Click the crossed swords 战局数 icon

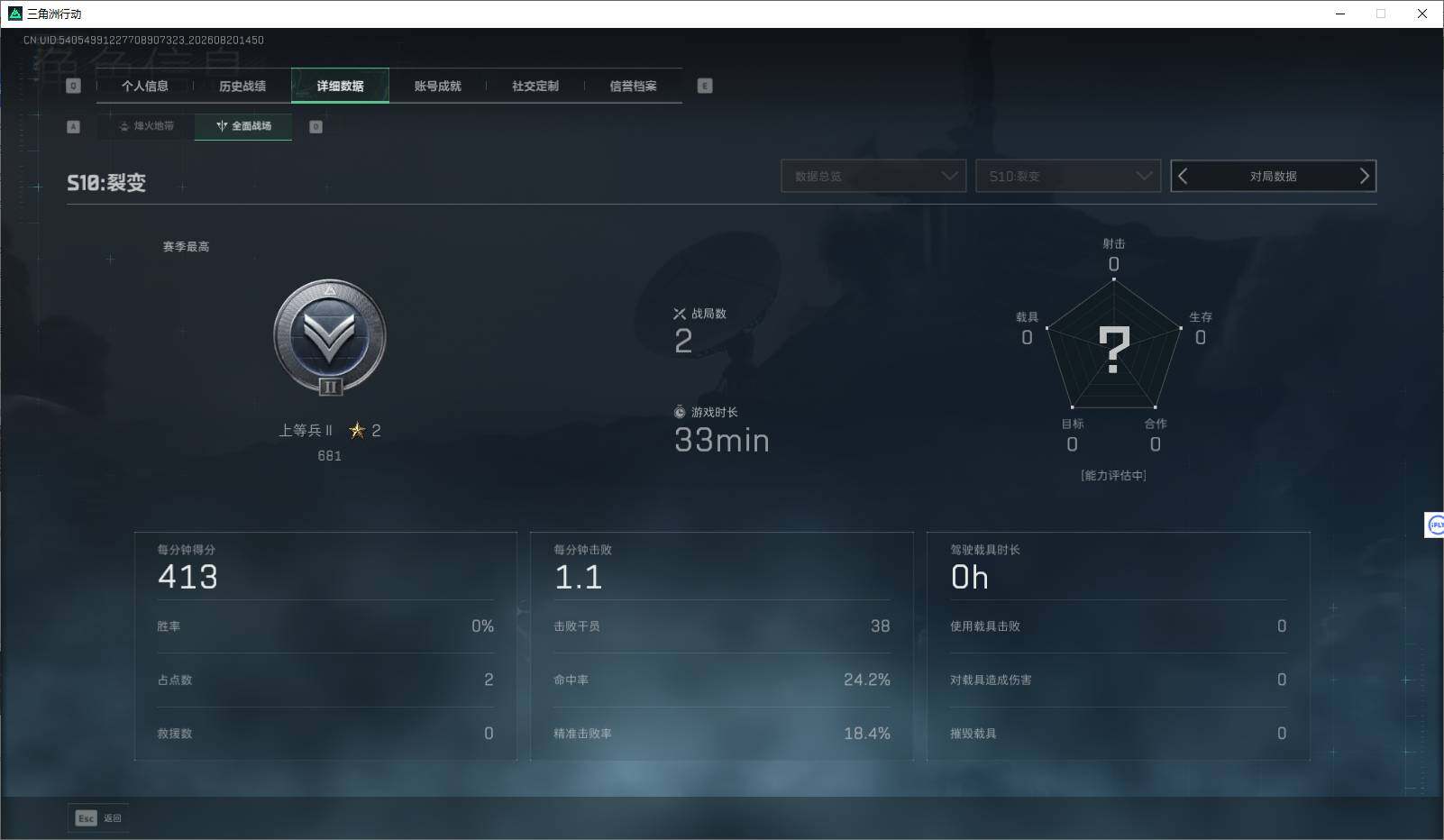point(680,314)
